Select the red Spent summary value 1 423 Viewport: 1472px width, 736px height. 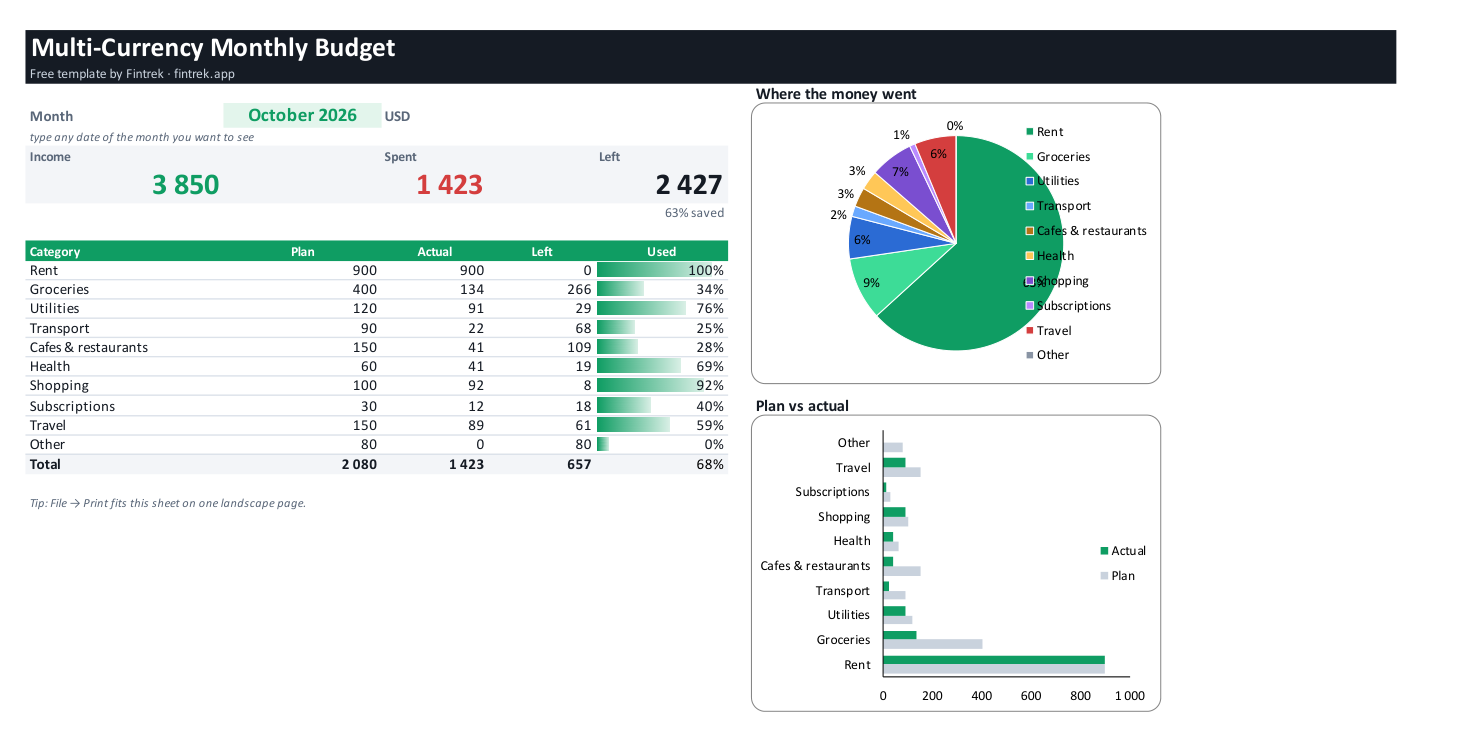(x=449, y=184)
